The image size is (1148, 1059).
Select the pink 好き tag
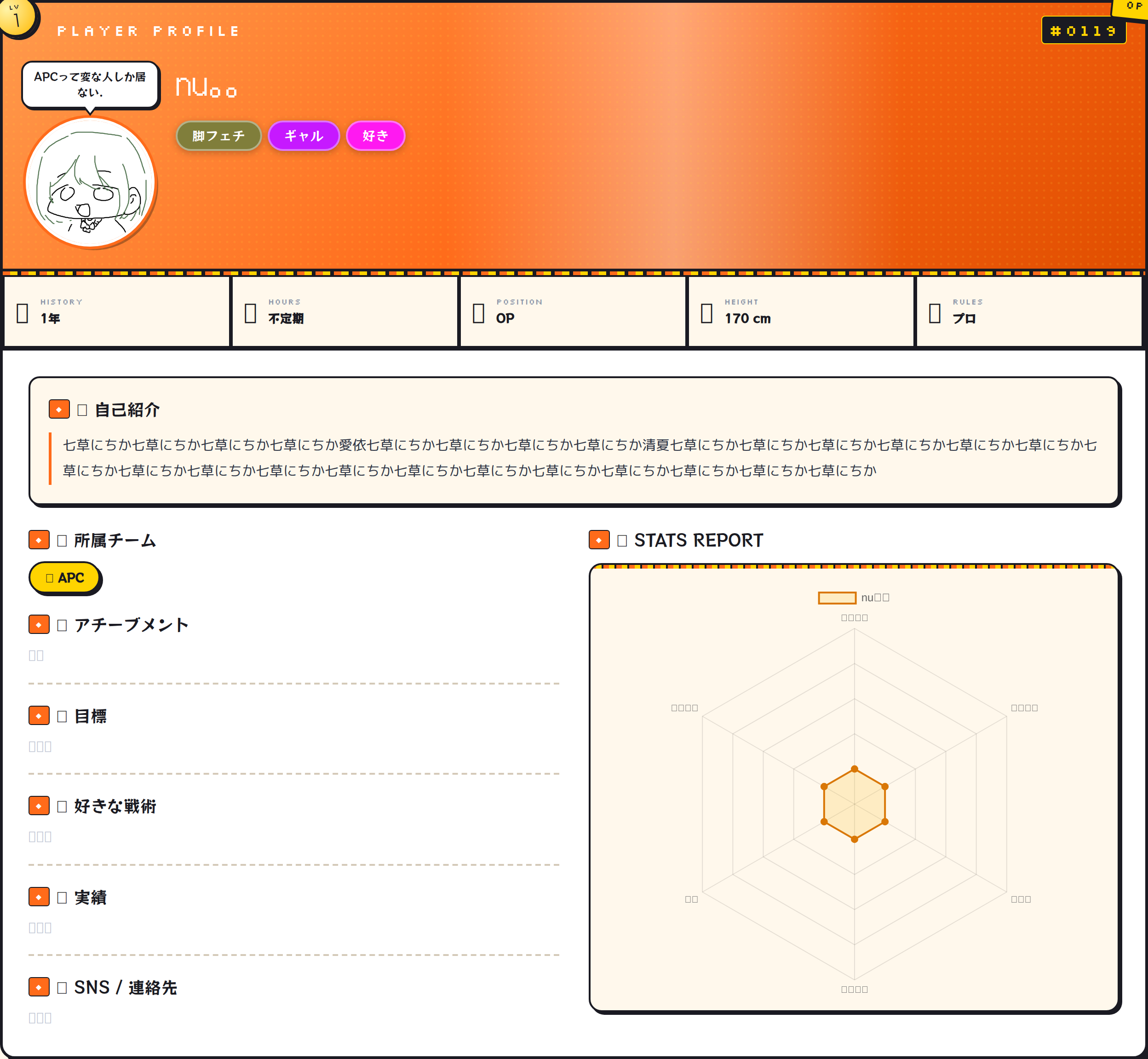pyautogui.click(x=375, y=136)
